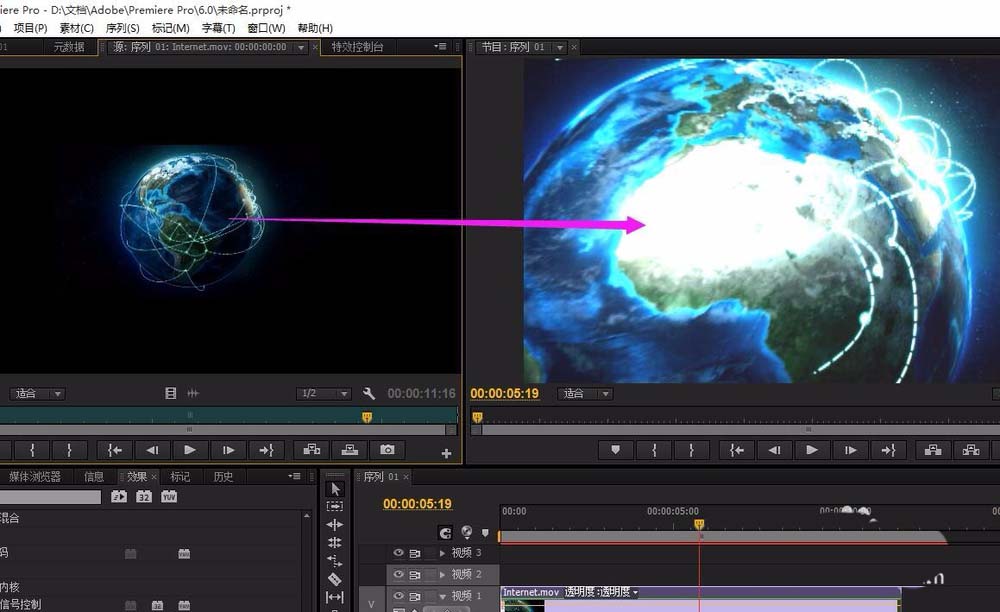Click Lift button in Program monitor
This screenshot has height=612, width=1000.
coord(933,450)
